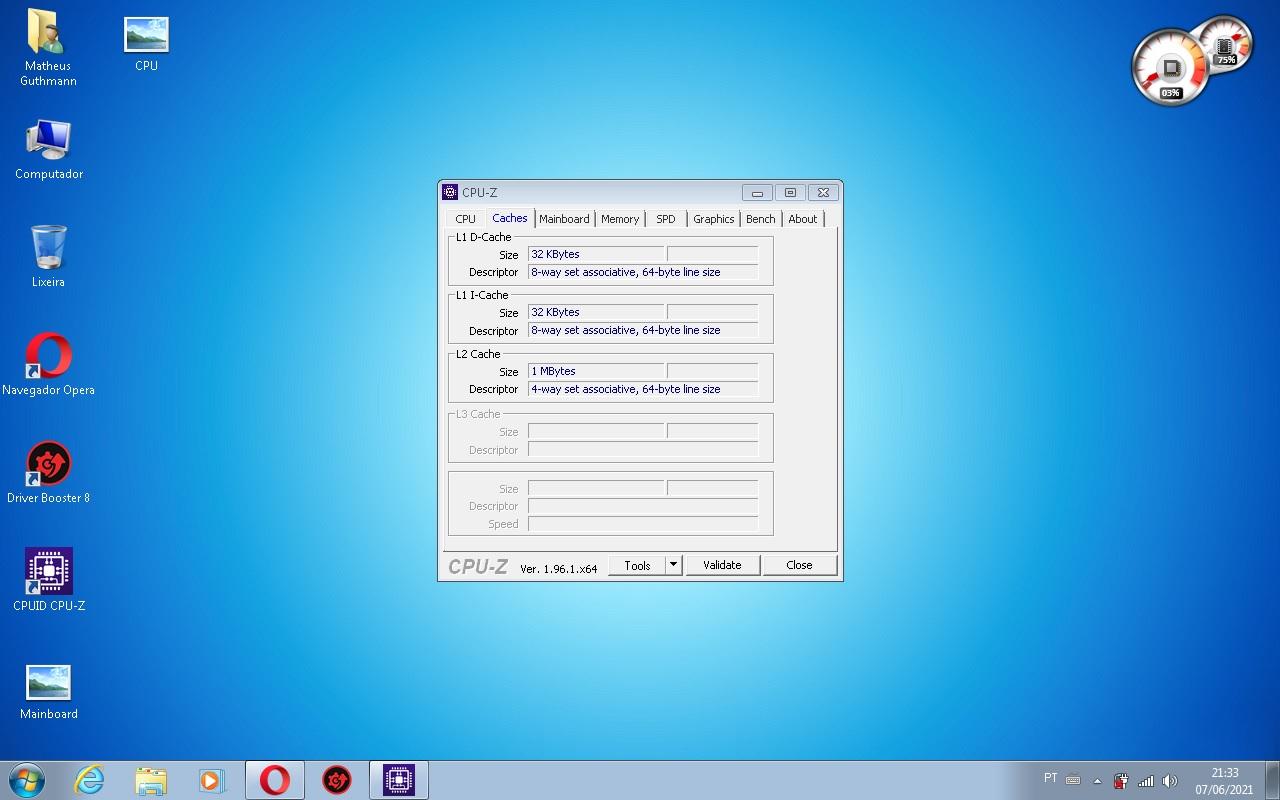
Task: Open the Windows Start menu orb
Action: (27, 780)
